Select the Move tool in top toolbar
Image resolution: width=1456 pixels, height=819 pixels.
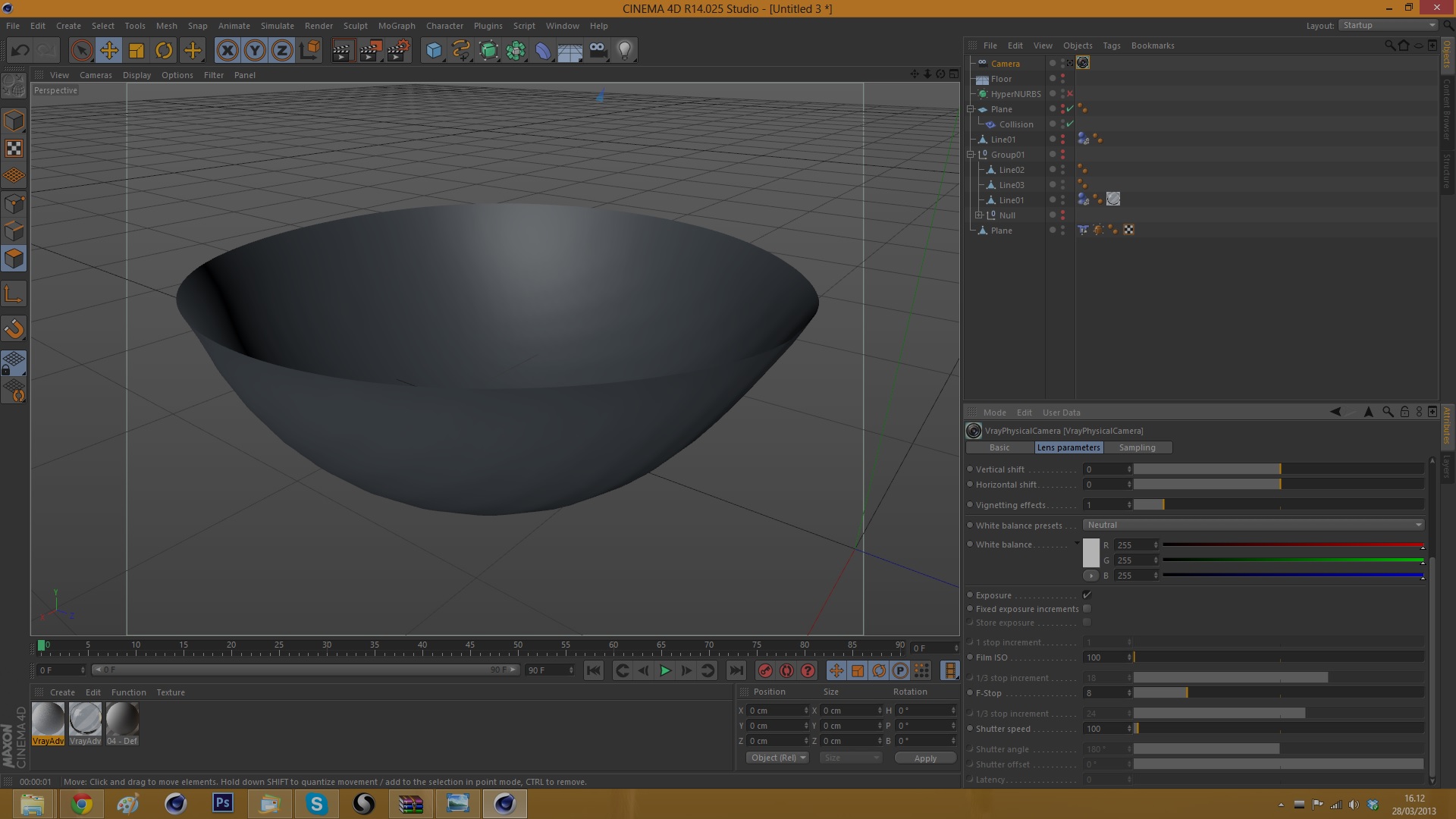coord(109,51)
